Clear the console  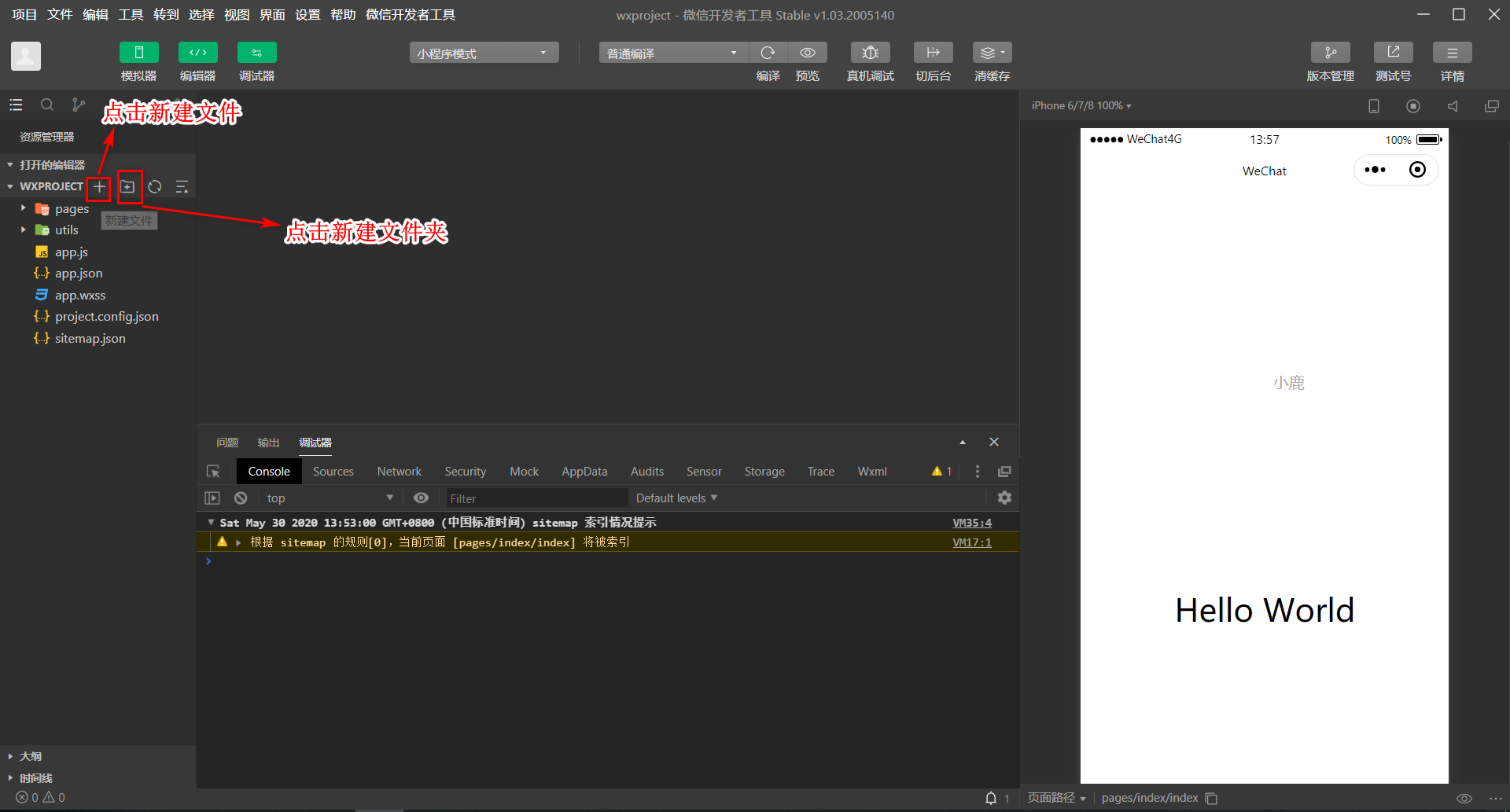[x=241, y=498]
